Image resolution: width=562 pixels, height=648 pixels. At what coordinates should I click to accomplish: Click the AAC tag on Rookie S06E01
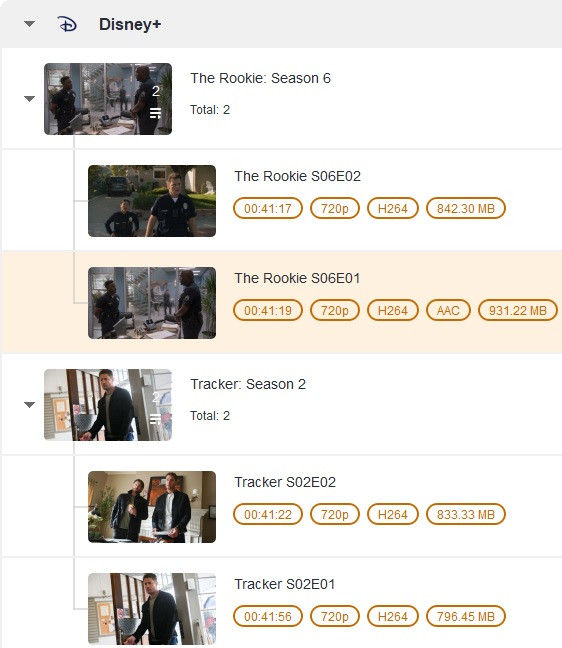448,310
